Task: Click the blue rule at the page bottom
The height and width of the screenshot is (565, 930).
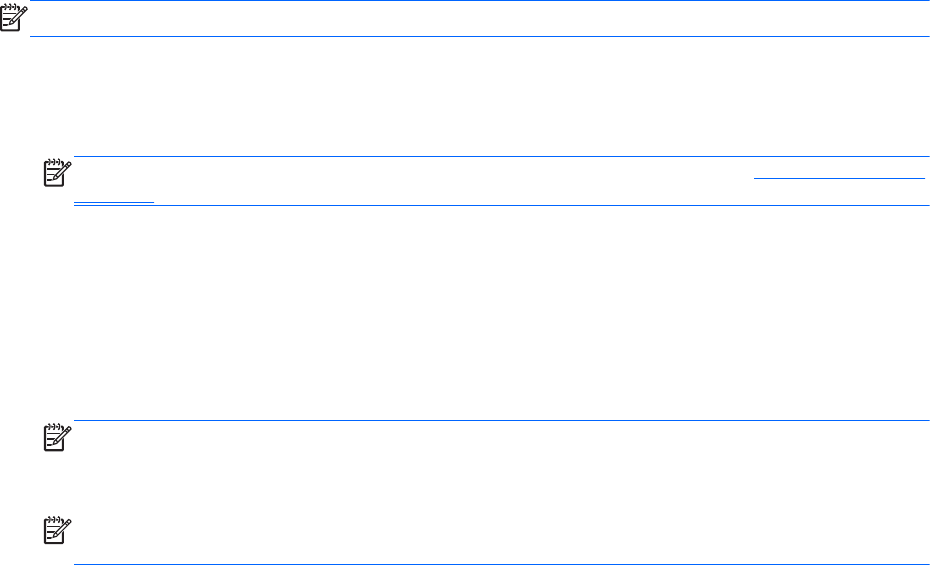Action: pyautogui.click(x=500, y=563)
